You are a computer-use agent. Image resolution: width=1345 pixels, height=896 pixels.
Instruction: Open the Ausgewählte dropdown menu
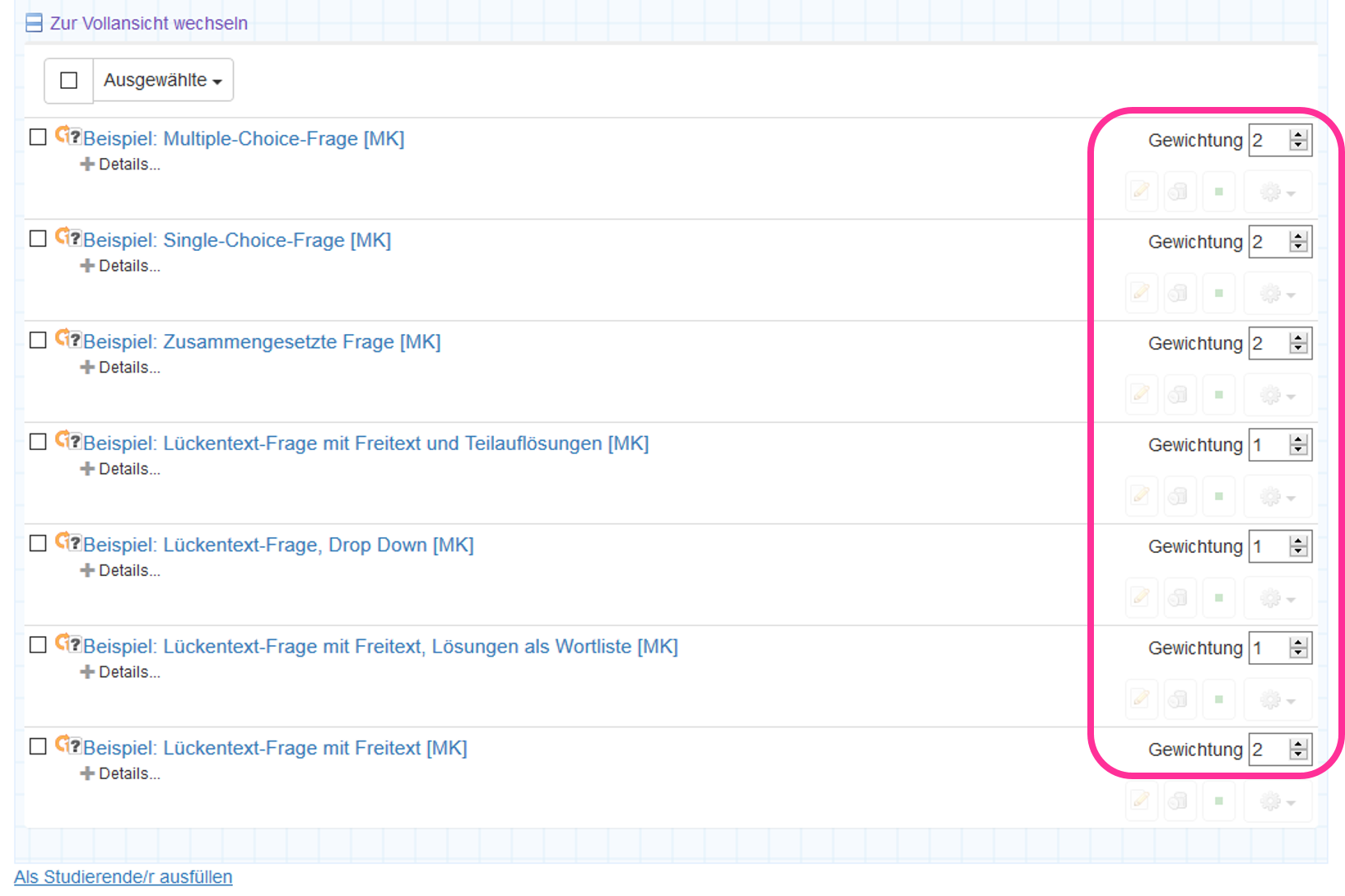pyautogui.click(x=163, y=81)
